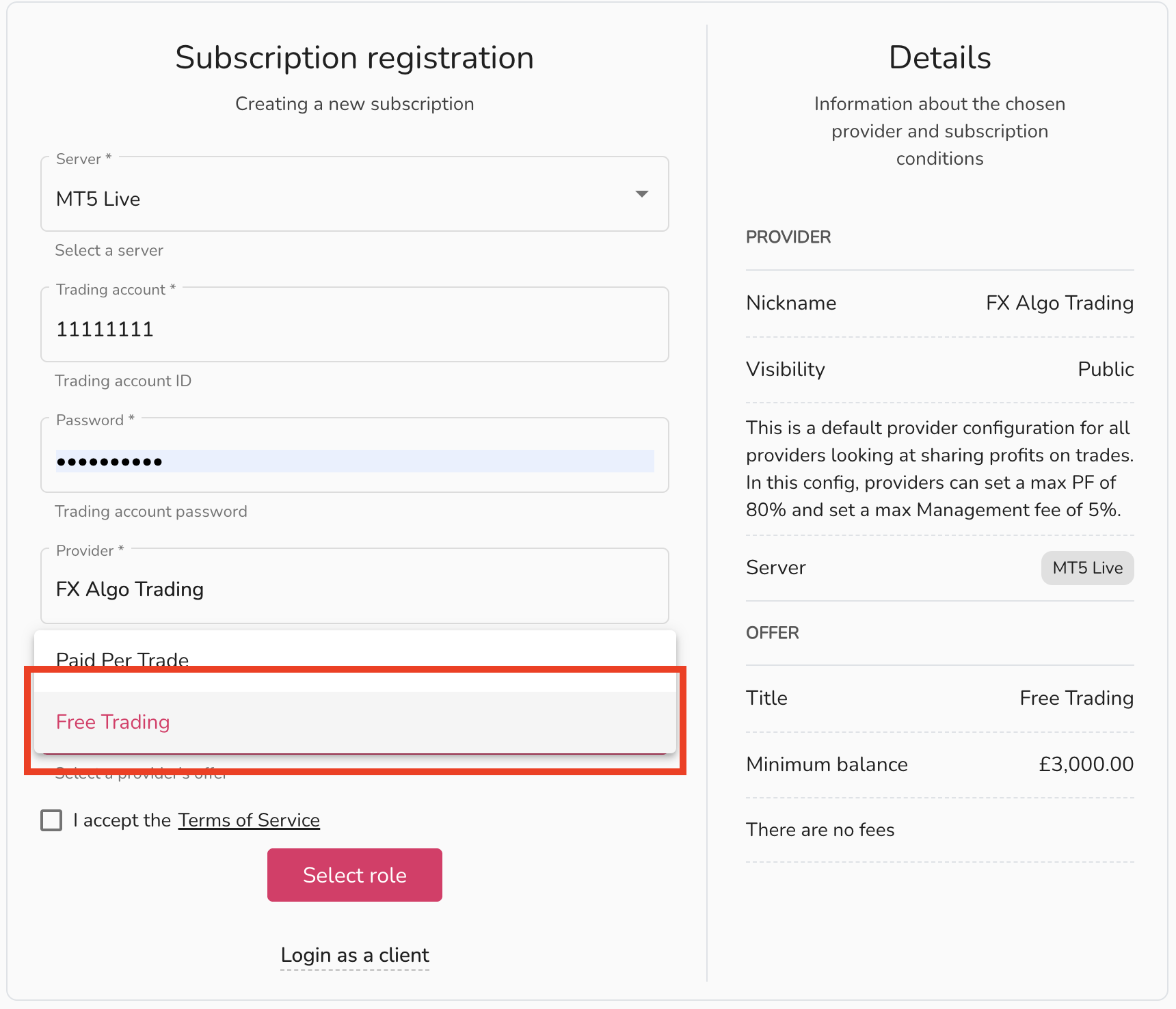Screen dimensions: 1176x1009
Task: Click the offer Title value in Details
Action: [1076, 698]
